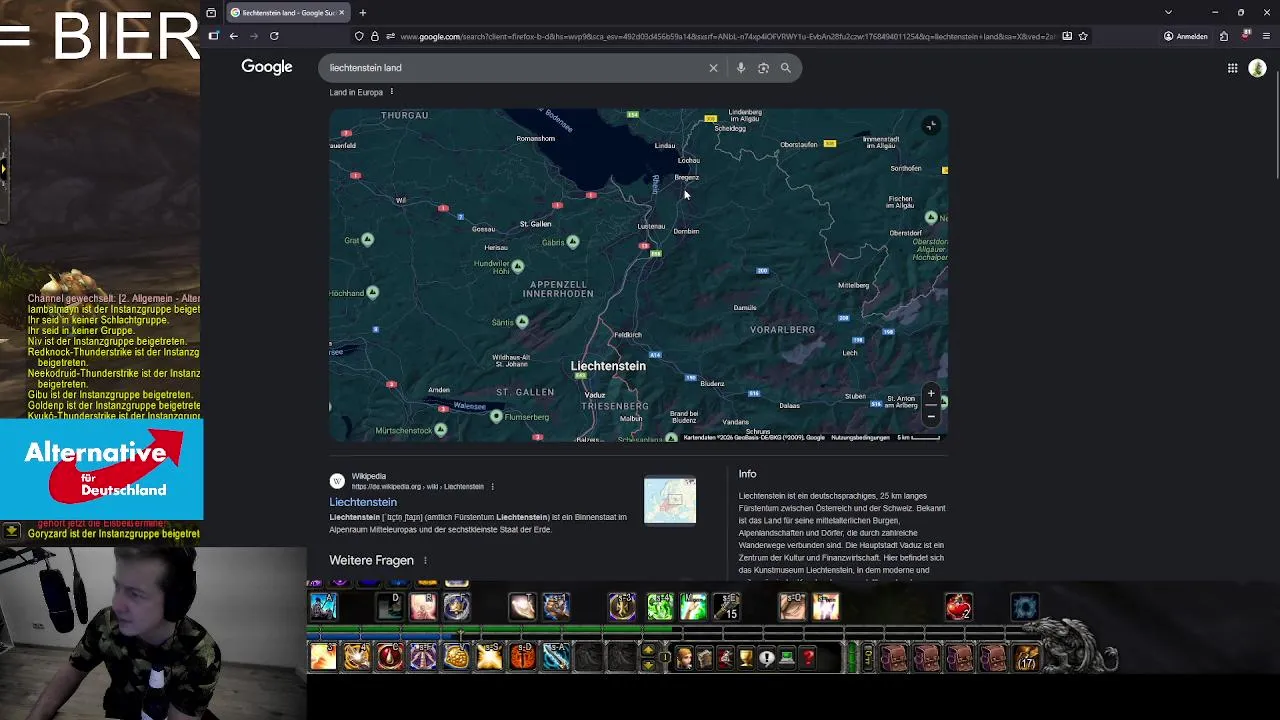Image resolution: width=1280 pixels, height=720 pixels.
Task: Open the main backpack showing 17
Action: pos(1027,657)
